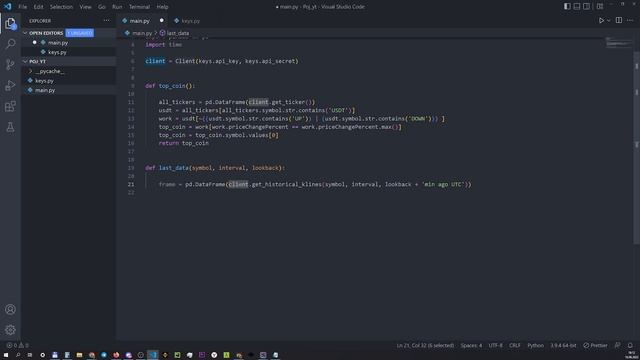The height and width of the screenshot is (360, 640).
Task: Click the editor vertical scrollbar
Action: point(636,147)
